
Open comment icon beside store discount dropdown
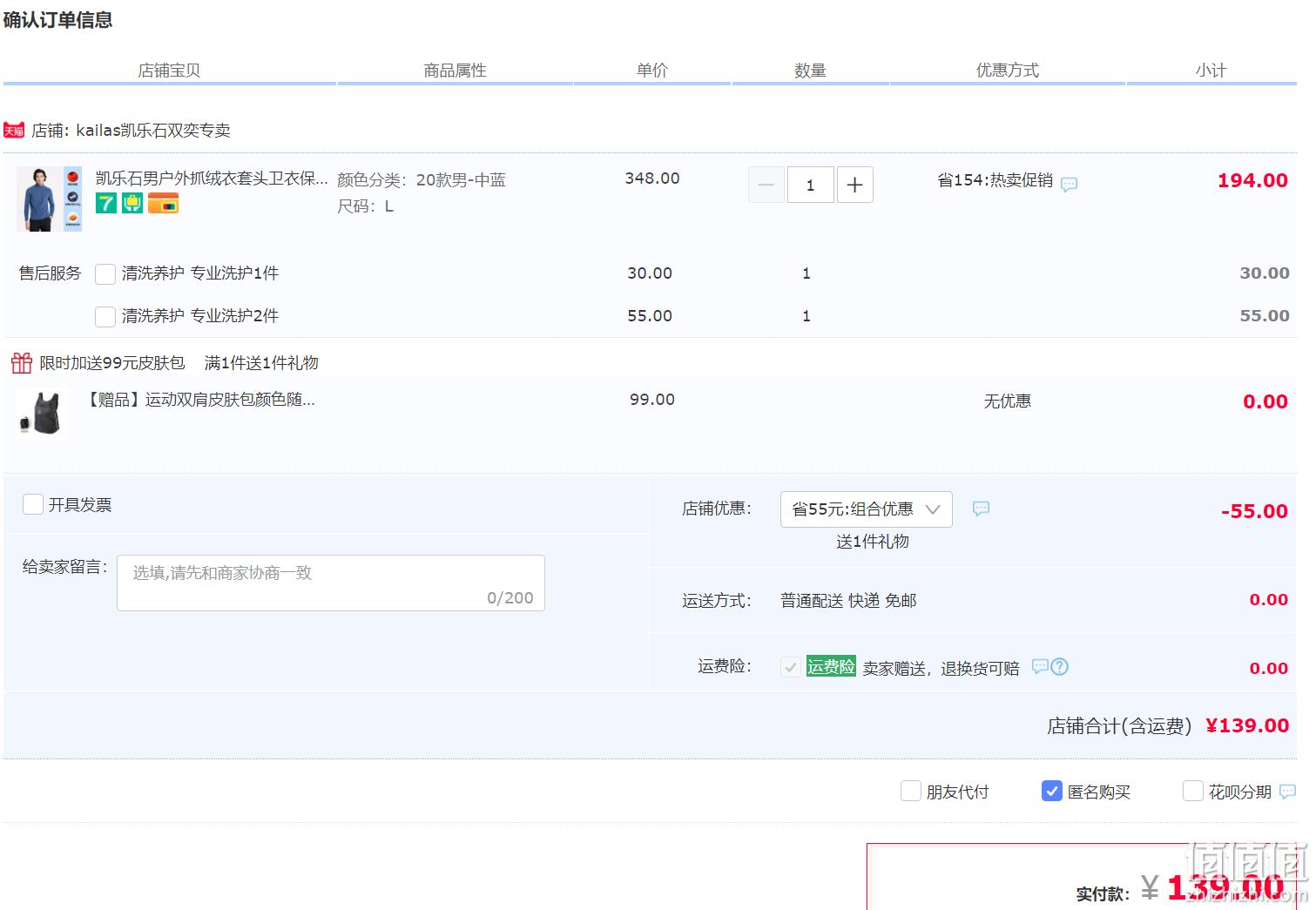(981, 509)
